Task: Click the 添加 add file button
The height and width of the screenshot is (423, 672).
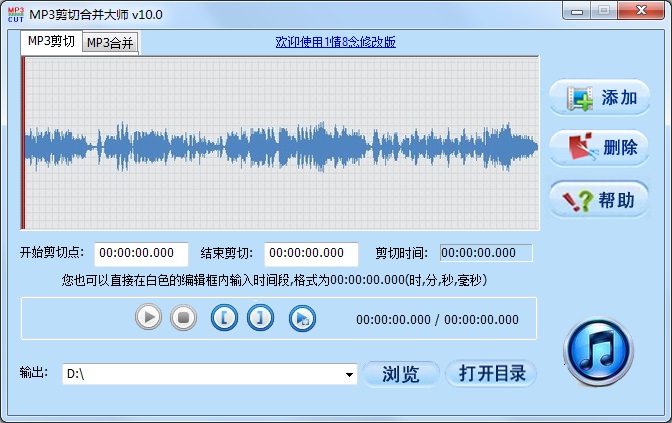Action: coord(599,98)
